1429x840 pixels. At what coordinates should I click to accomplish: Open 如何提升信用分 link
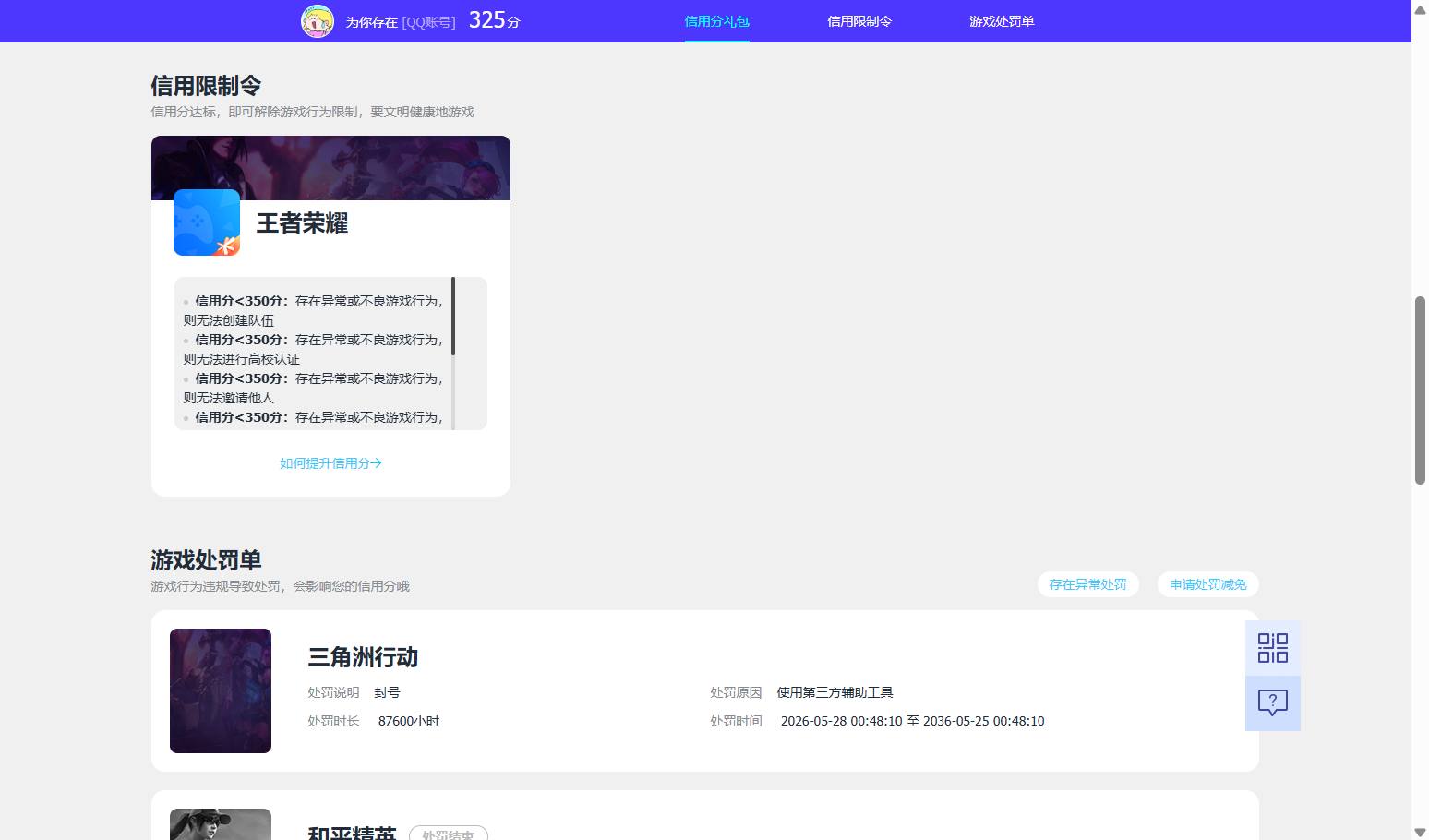click(x=330, y=463)
